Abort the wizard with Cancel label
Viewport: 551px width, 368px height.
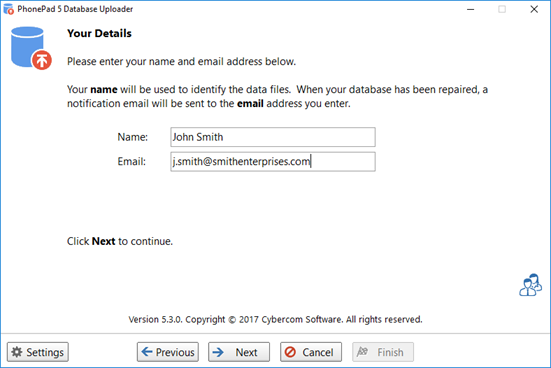tap(318, 352)
